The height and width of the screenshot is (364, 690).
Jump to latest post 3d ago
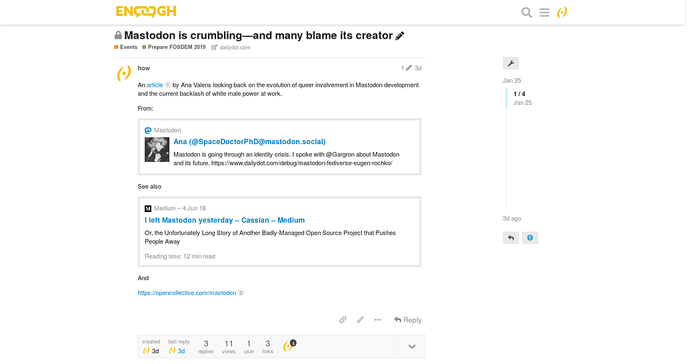[512, 219]
